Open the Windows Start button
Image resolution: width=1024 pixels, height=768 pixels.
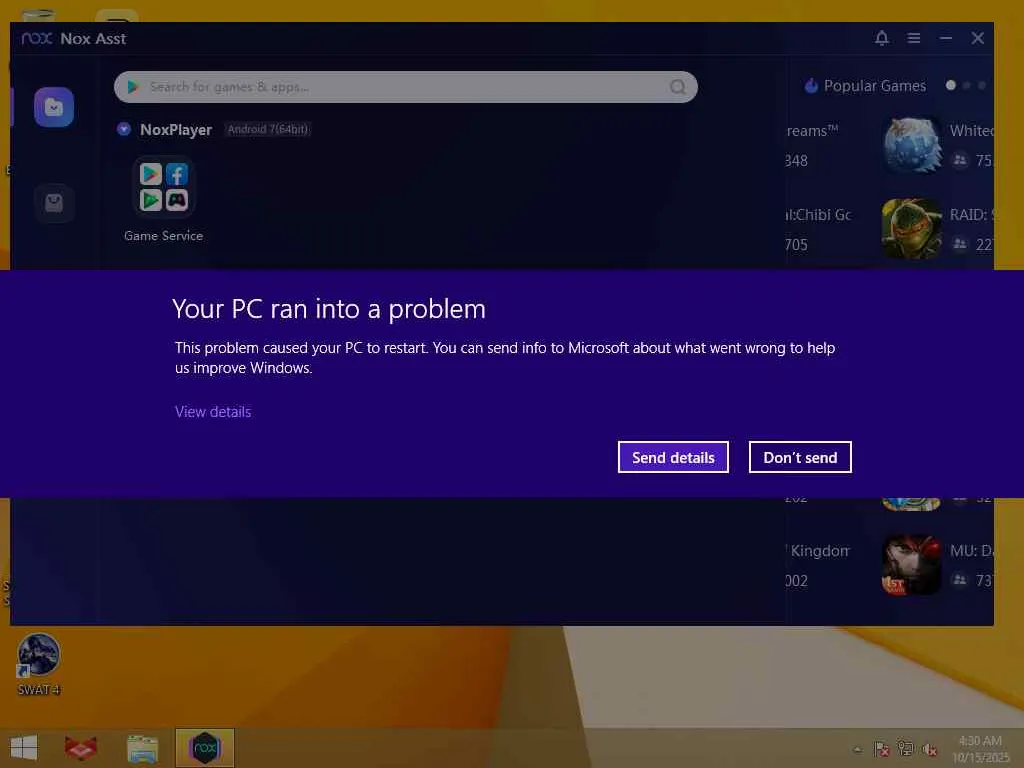tap(24, 748)
